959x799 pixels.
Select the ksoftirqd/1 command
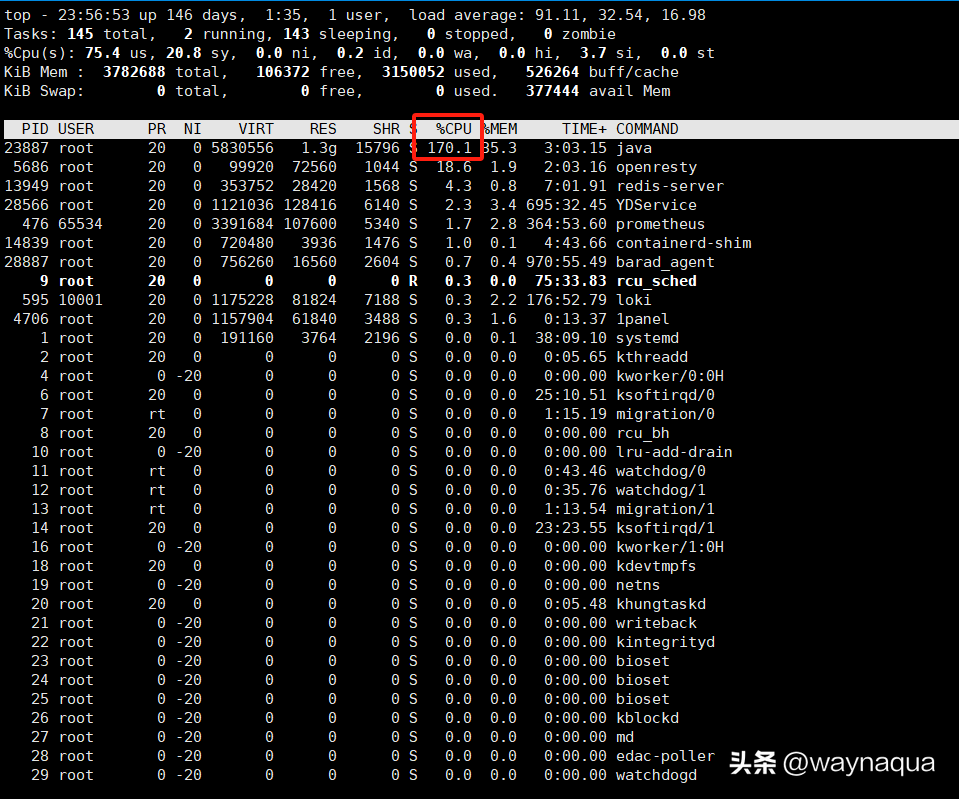tap(665, 527)
